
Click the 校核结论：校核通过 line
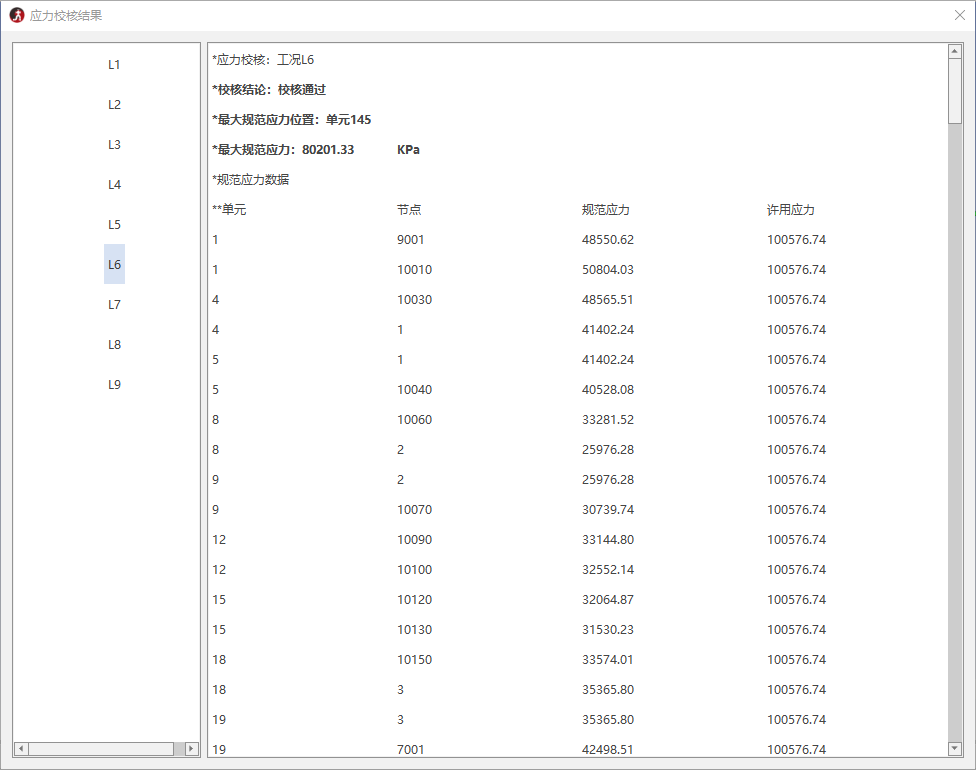click(269, 90)
